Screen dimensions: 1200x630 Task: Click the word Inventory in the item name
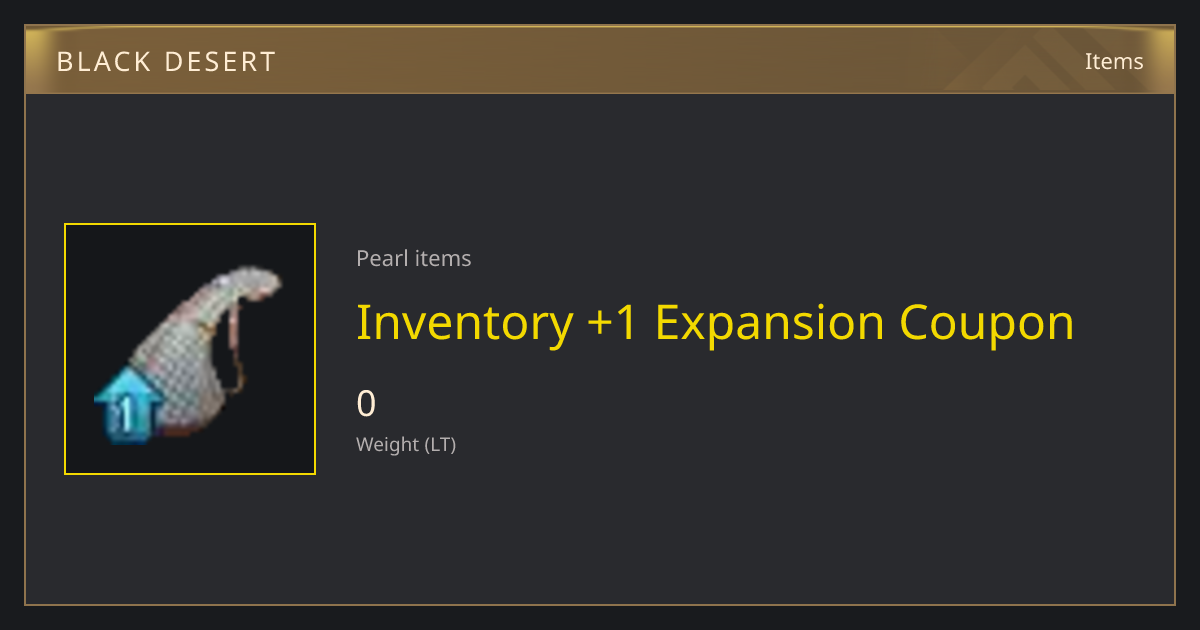coord(465,323)
